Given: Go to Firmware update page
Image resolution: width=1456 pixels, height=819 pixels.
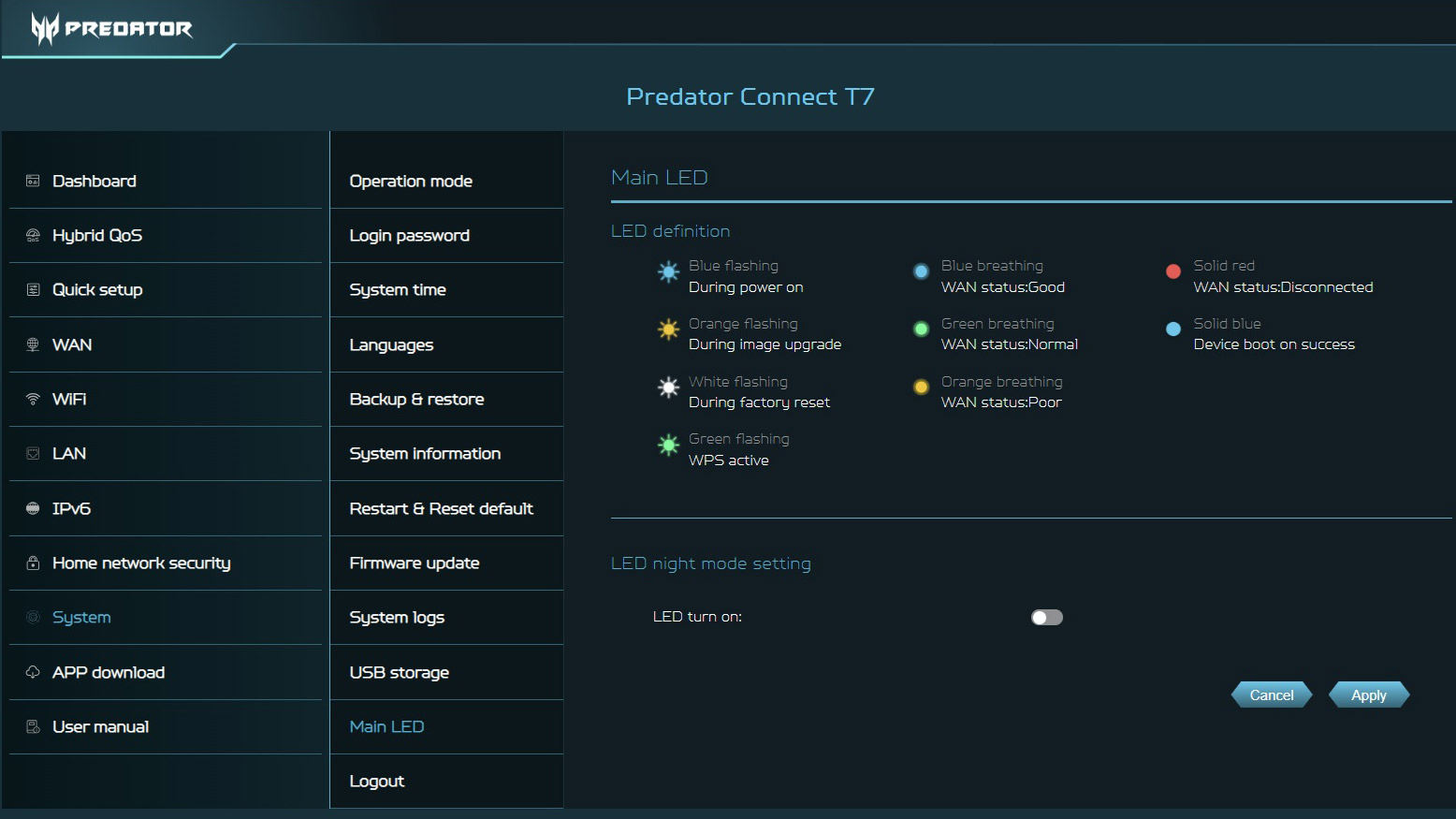Looking at the screenshot, I should point(414,563).
